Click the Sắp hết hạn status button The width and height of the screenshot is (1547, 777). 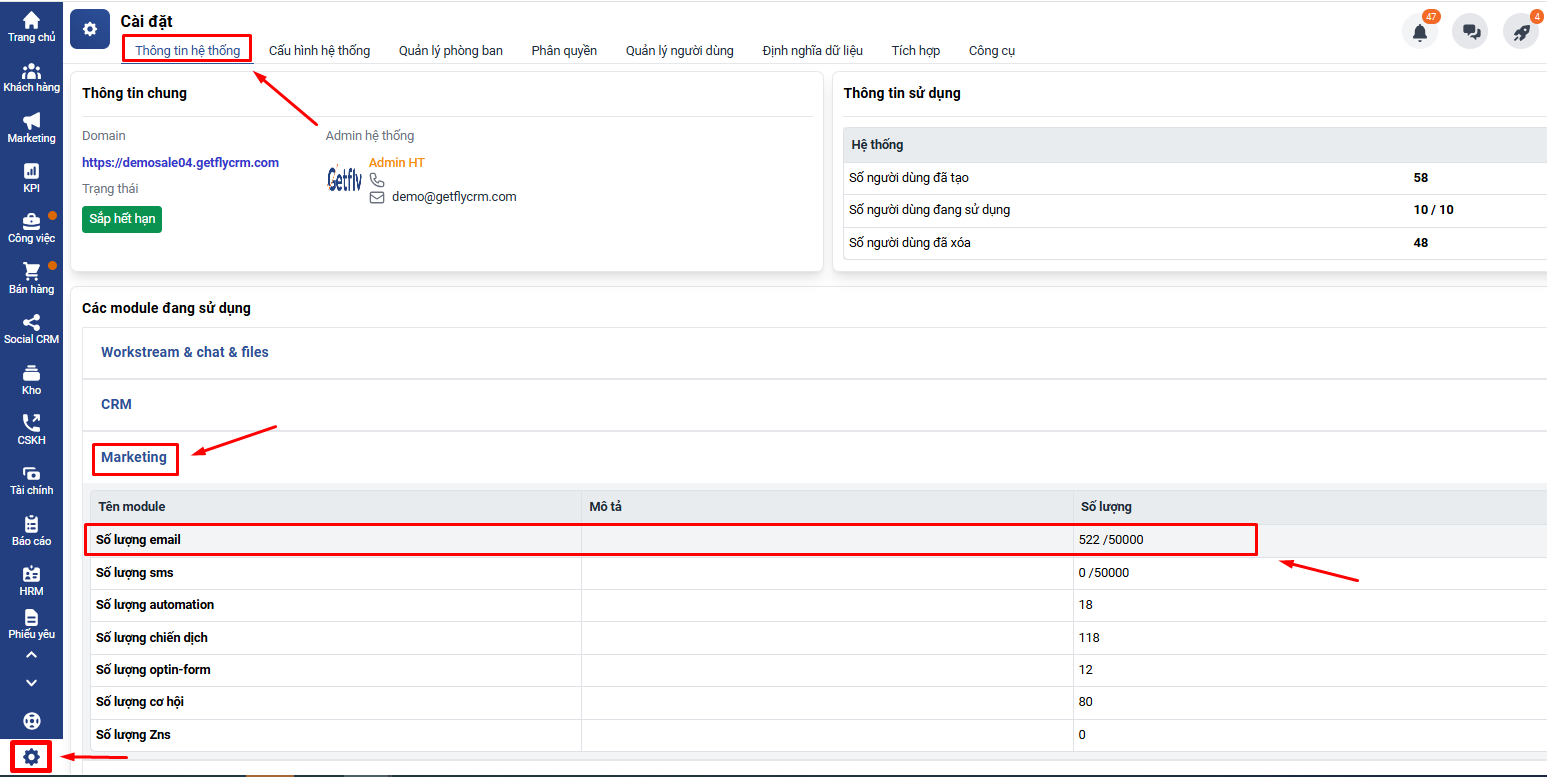click(x=122, y=219)
